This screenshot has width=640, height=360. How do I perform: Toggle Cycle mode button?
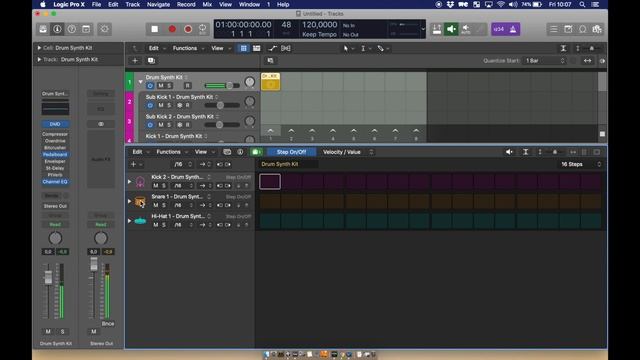tap(202, 29)
